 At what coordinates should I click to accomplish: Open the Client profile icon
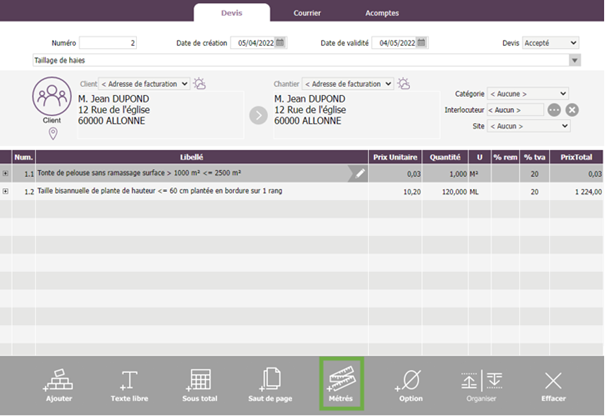pos(52,100)
